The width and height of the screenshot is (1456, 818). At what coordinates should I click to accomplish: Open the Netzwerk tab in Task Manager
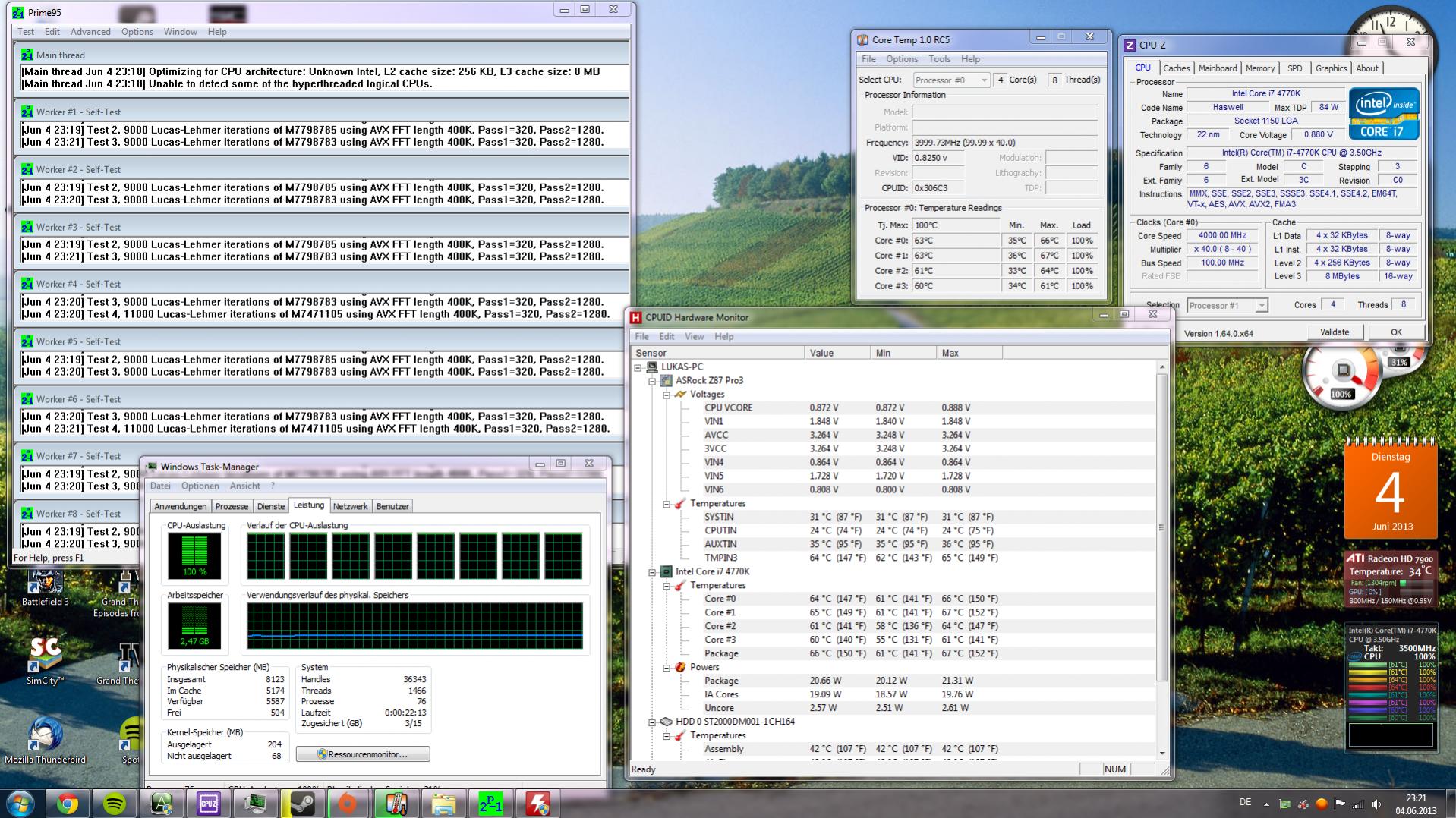click(x=350, y=506)
